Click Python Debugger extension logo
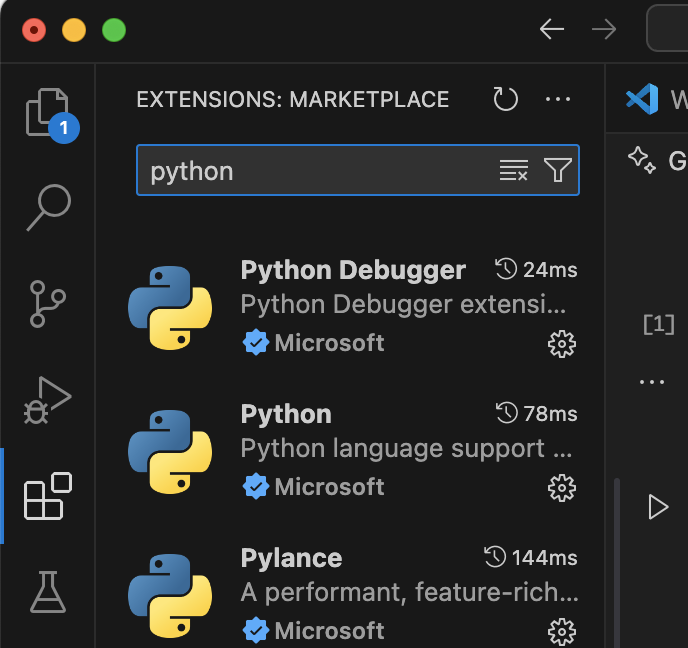The width and height of the screenshot is (688, 648). (x=170, y=308)
